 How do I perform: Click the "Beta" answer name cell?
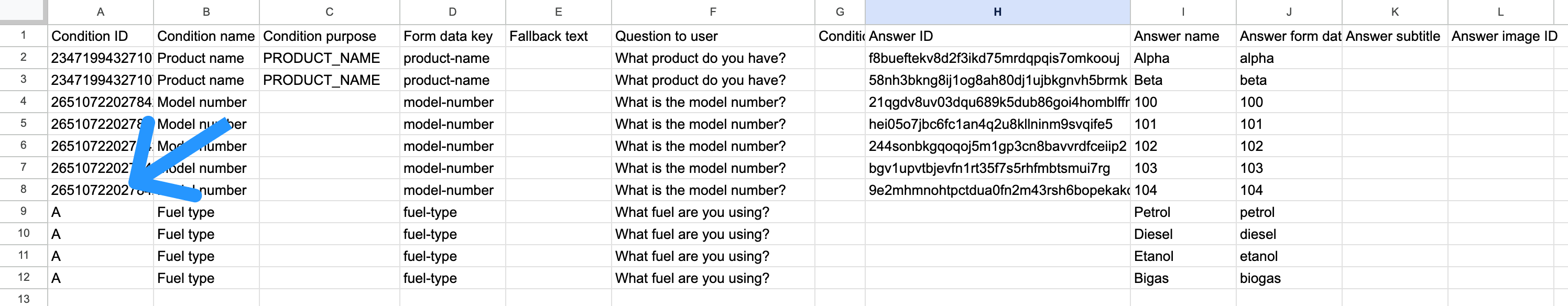click(x=1148, y=80)
